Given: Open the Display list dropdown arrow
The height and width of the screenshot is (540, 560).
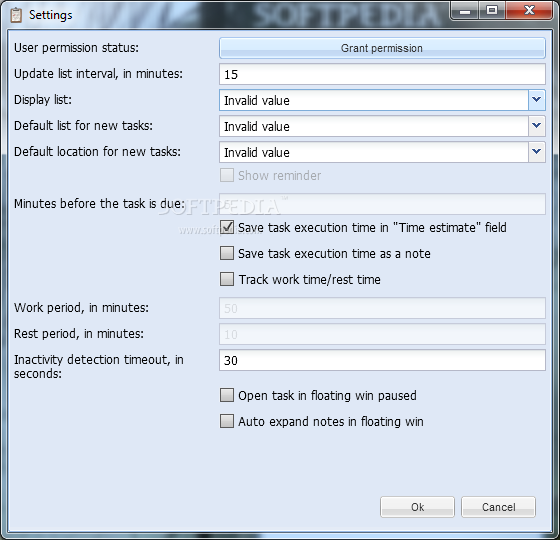Looking at the screenshot, I should [536, 100].
